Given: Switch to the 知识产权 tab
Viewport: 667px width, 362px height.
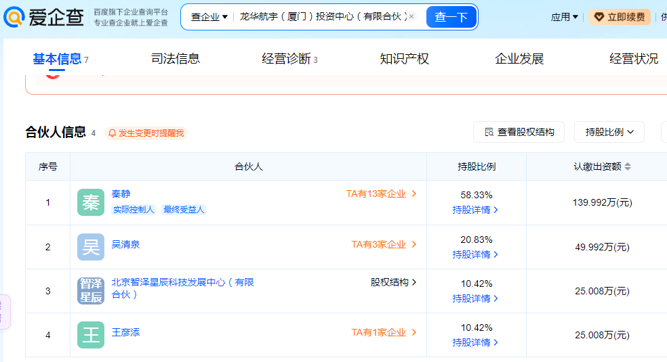Looking at the screenshot, I should click(404, 59).
